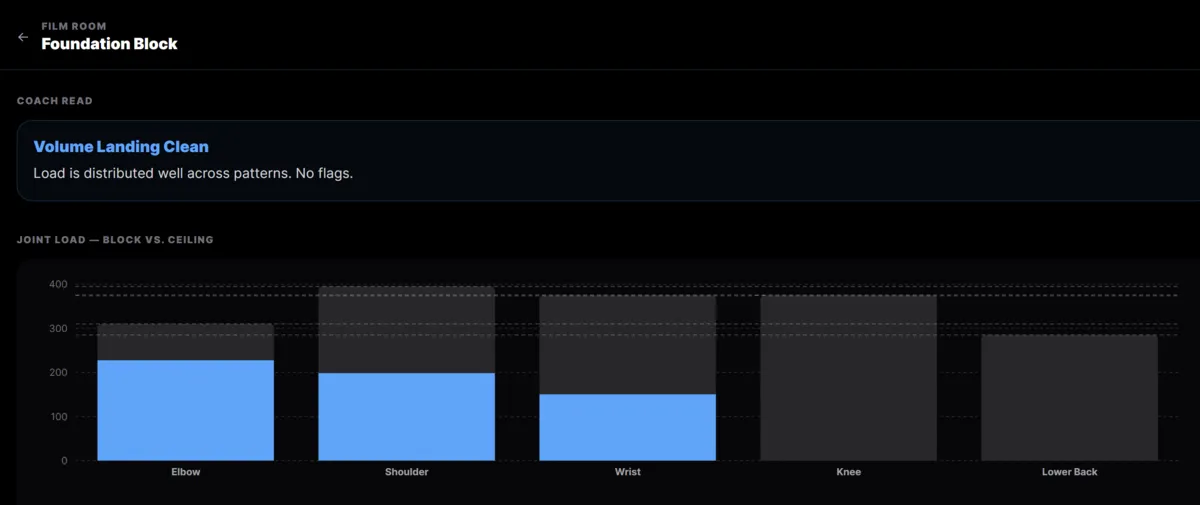Click the gray Knee ceiling bar
The width and height of the screenshot is (1200, 505).
[x=848, y=378]
